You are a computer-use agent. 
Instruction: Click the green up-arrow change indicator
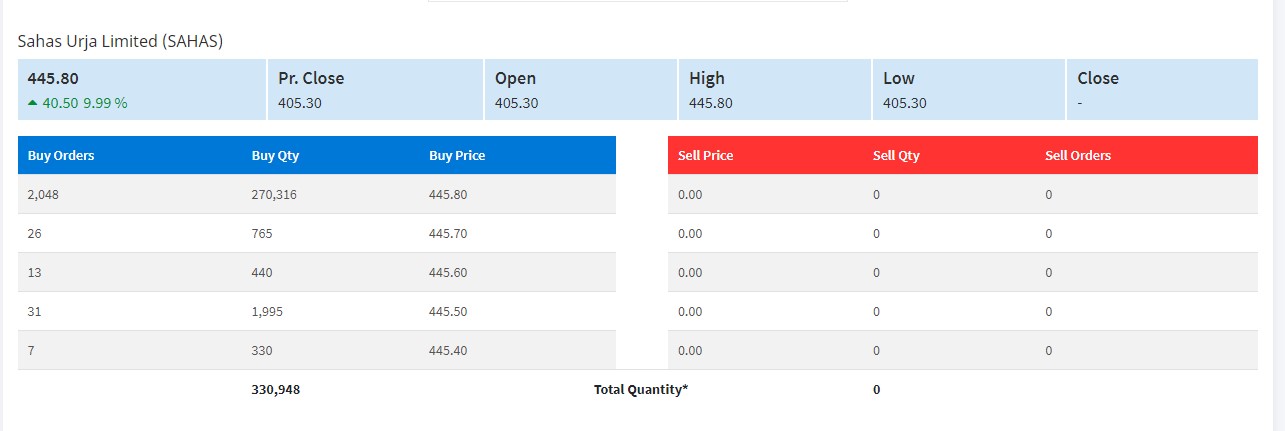33,103
